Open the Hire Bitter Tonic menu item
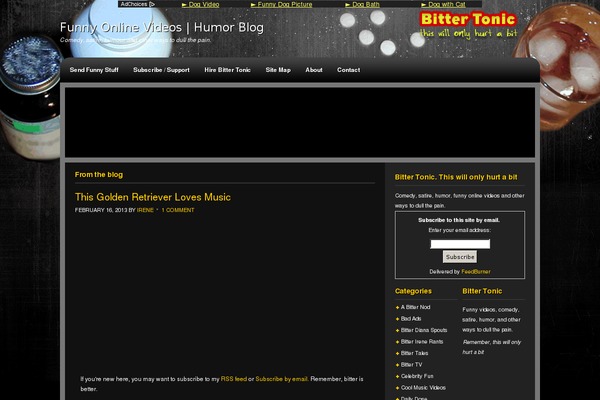 (x=227, y=70)
